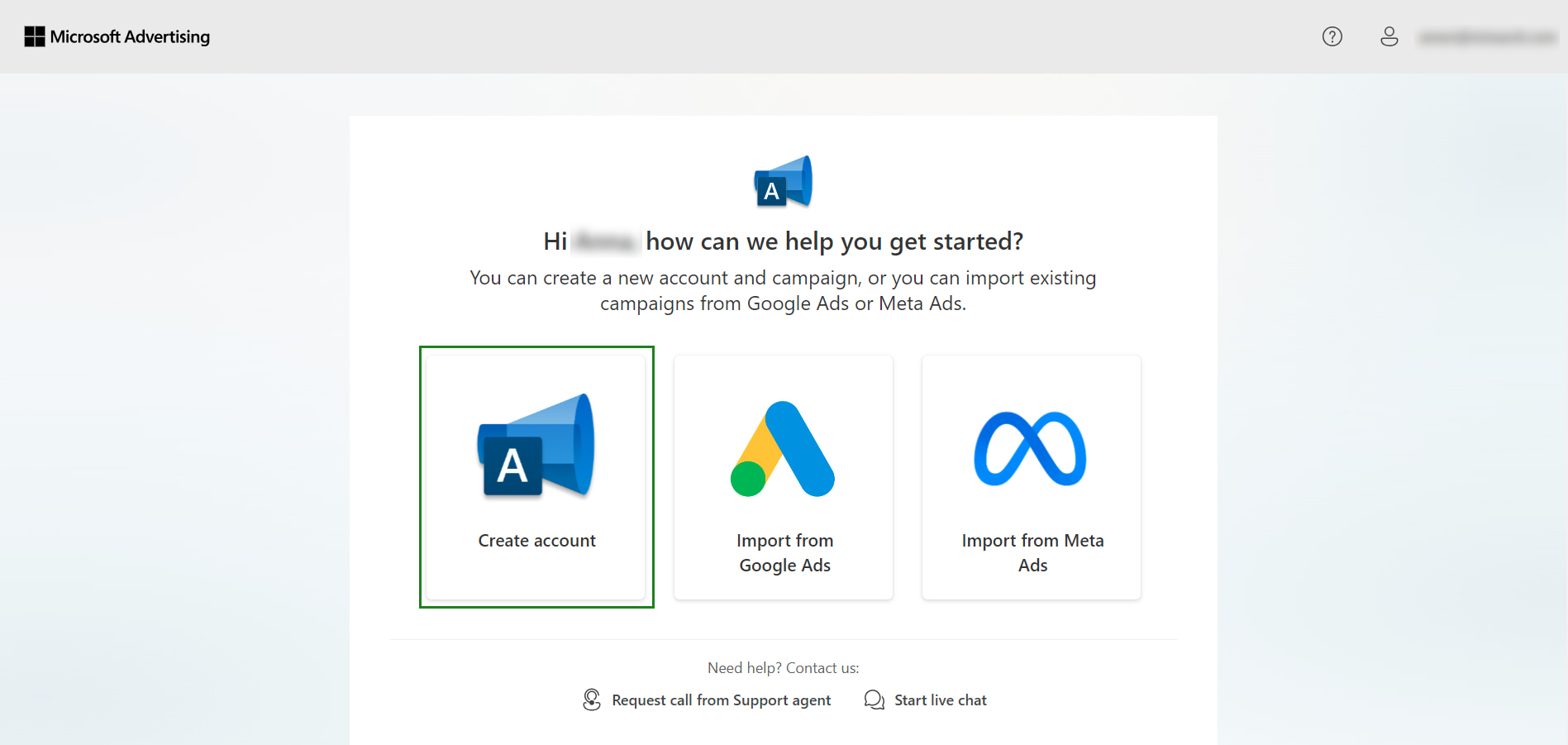
Task: Choose the Import from Google Ads label
Action: click(x=784, y=552)
